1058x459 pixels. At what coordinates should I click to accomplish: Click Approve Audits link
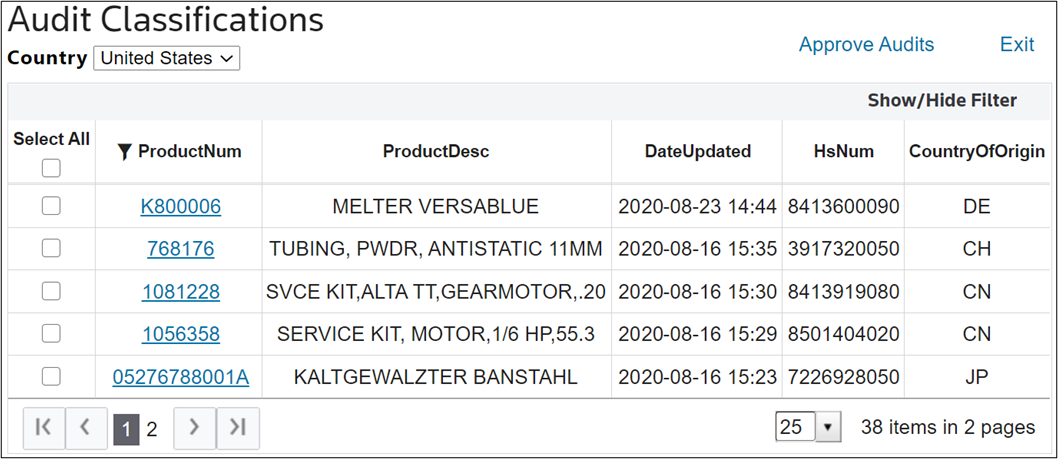[866, 45]
